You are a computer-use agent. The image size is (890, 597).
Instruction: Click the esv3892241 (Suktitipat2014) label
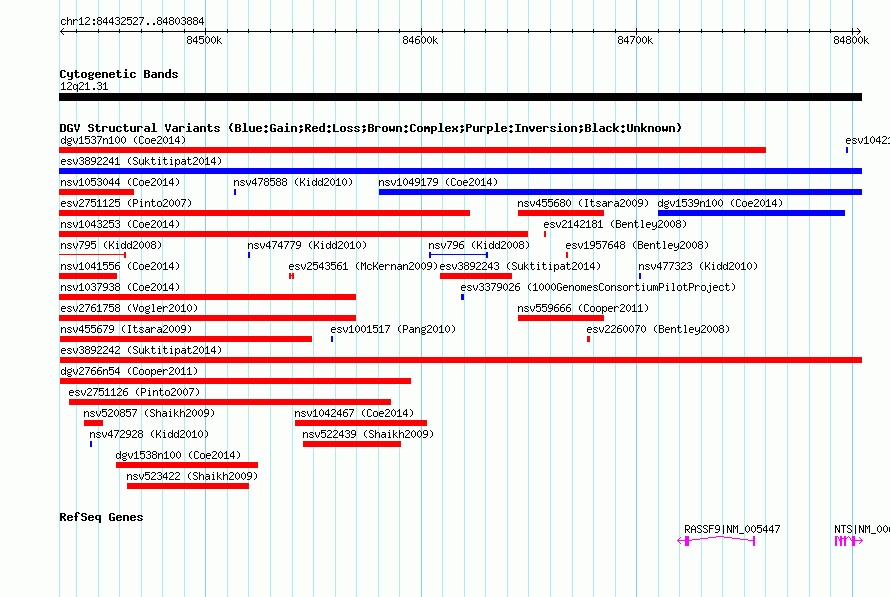[x=141, y=161]
